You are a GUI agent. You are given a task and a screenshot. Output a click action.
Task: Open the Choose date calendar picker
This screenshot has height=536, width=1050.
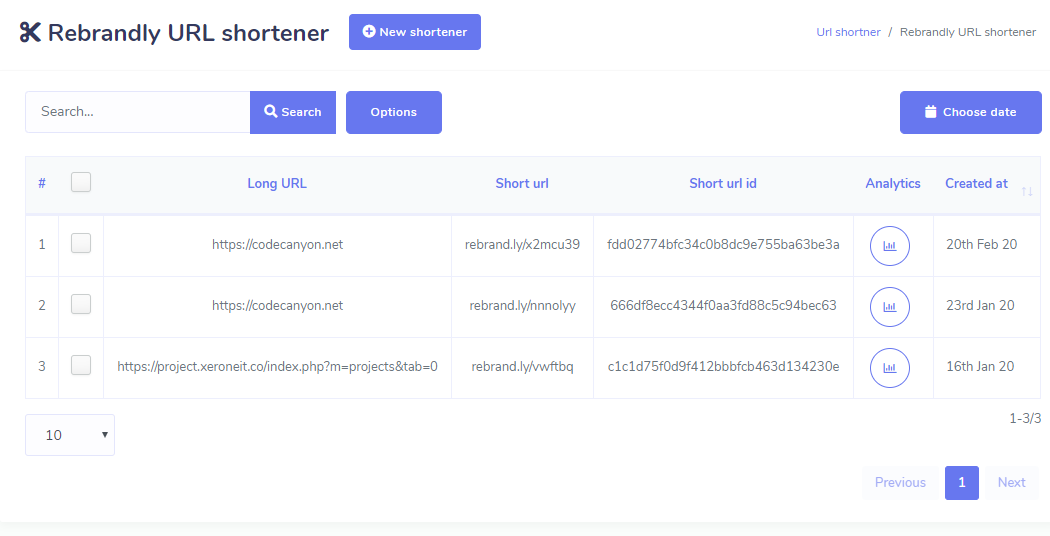pyautogui.click(x=970, y=112)
